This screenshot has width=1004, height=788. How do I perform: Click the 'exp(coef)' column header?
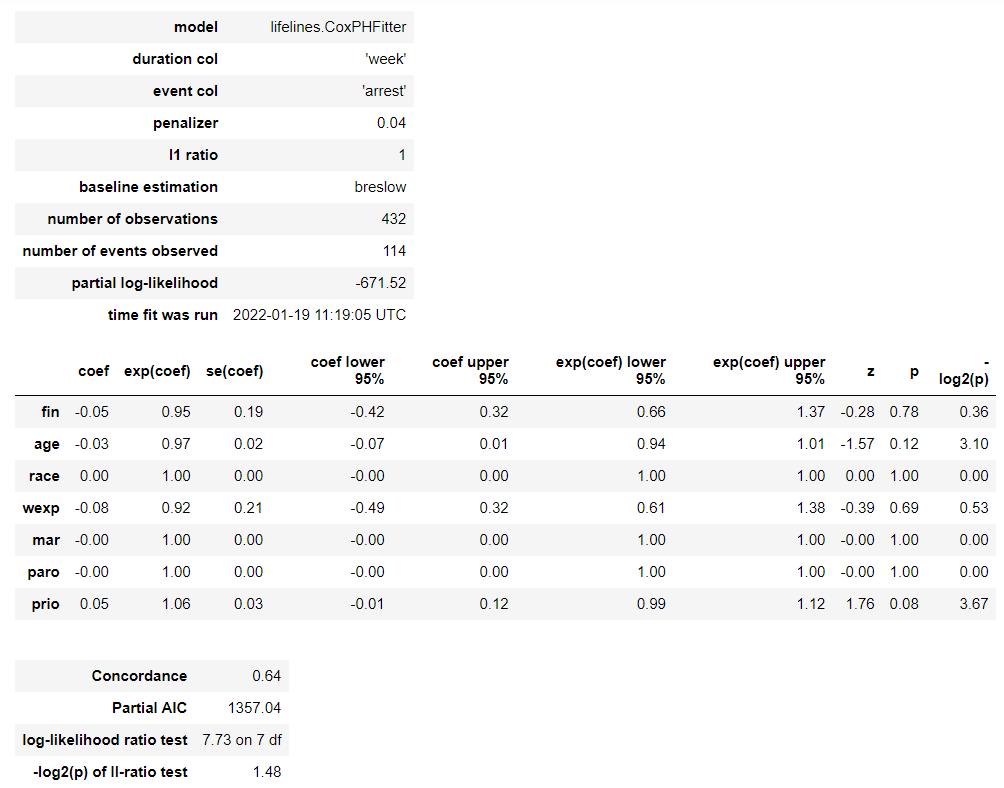[156, 371]
